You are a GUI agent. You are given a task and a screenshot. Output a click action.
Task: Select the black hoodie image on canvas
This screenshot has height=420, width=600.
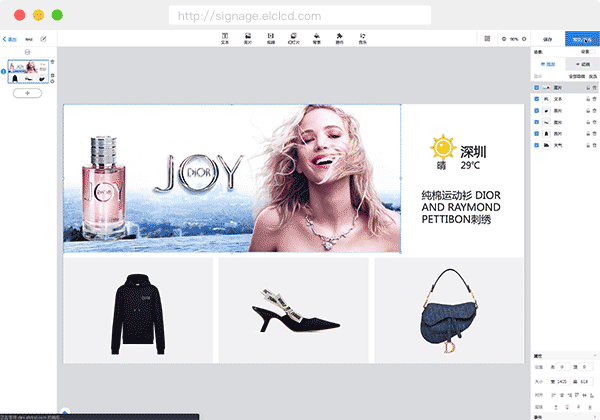coord(138,310)
